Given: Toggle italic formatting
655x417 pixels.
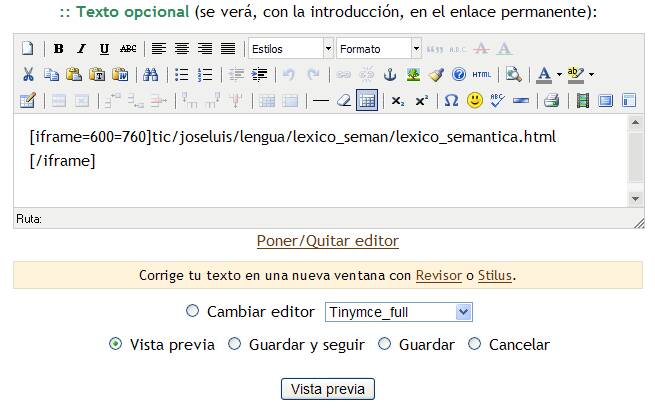Looking at the screenshot, I should pos(81,49).
